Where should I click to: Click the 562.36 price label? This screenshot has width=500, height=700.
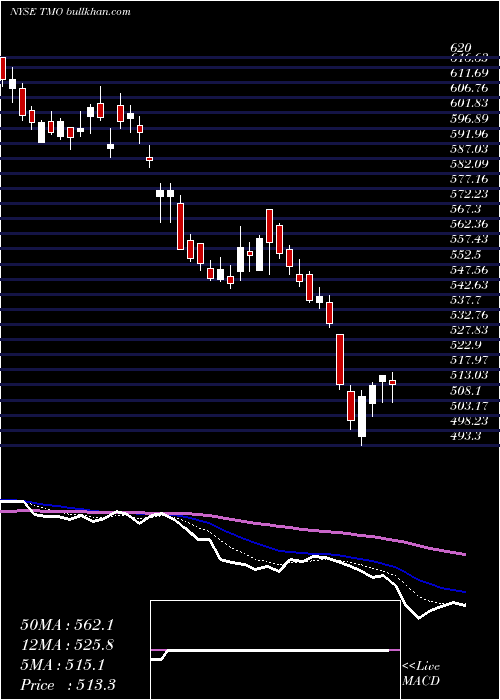[468, 224]
